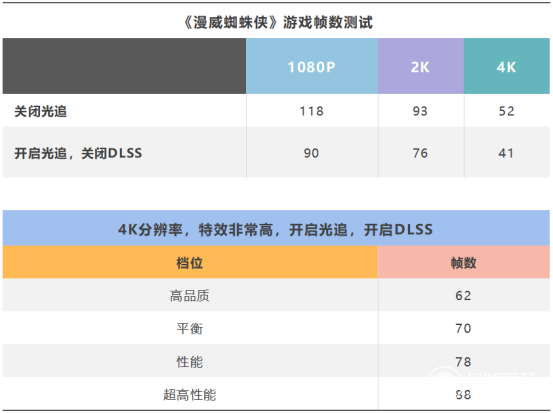Click the 93 value under 2K
The width and height of the screenshot is (553, 413).
(420, 111)
